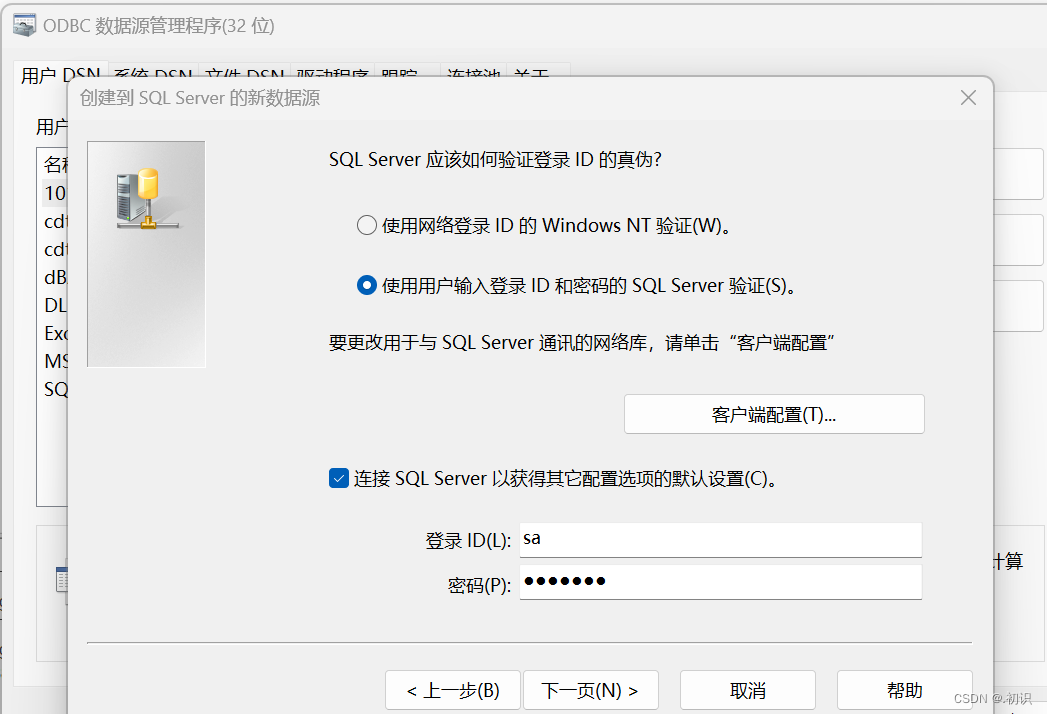
Task: Click the 登录 ID login field
Action: [x=720, y=540]
